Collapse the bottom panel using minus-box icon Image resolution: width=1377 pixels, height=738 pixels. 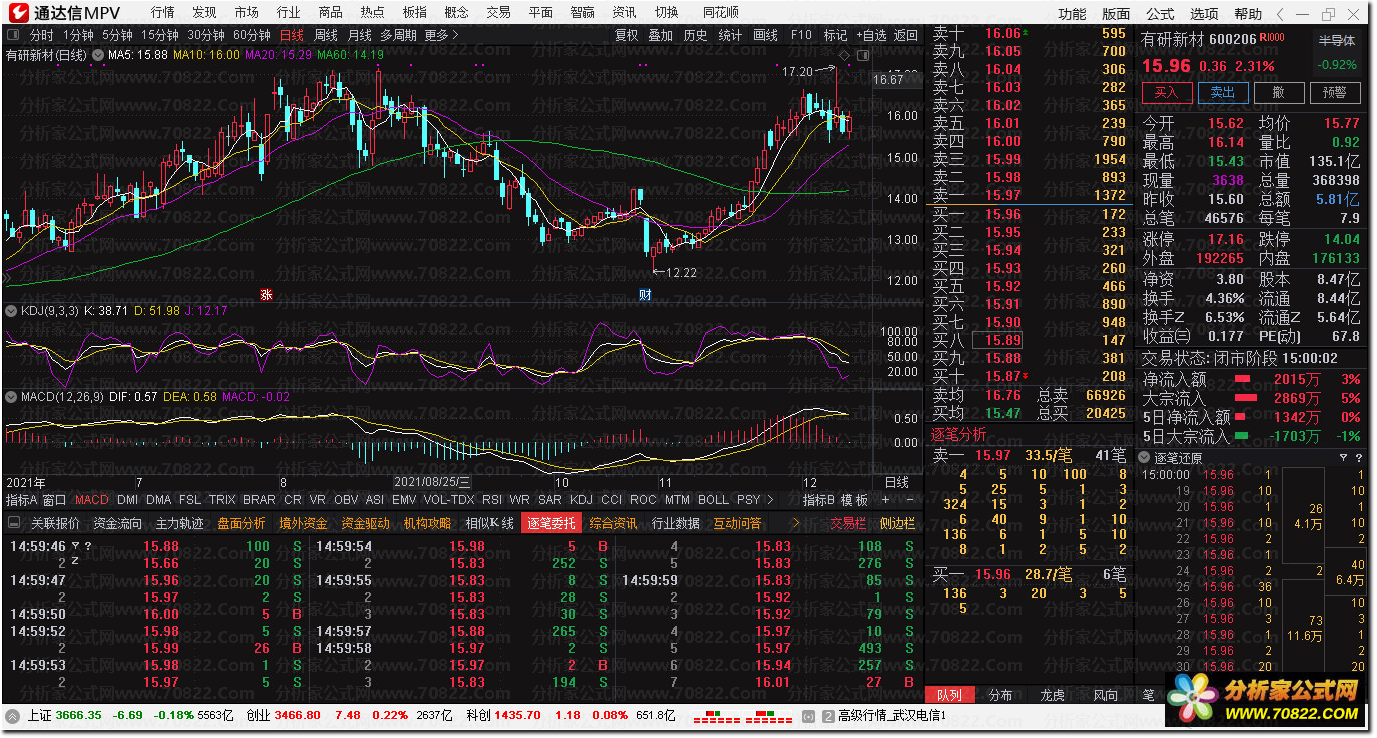(x=13, y=523)
